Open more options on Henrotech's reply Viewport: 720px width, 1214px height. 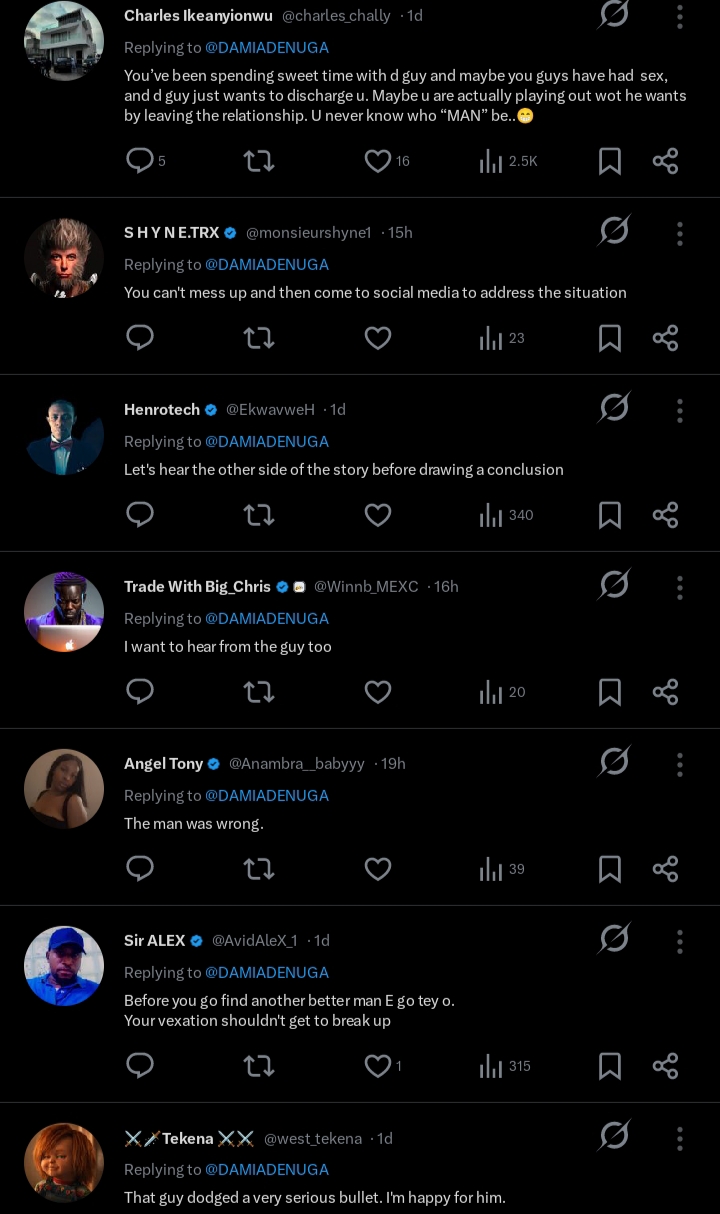[x=680, y=410]
